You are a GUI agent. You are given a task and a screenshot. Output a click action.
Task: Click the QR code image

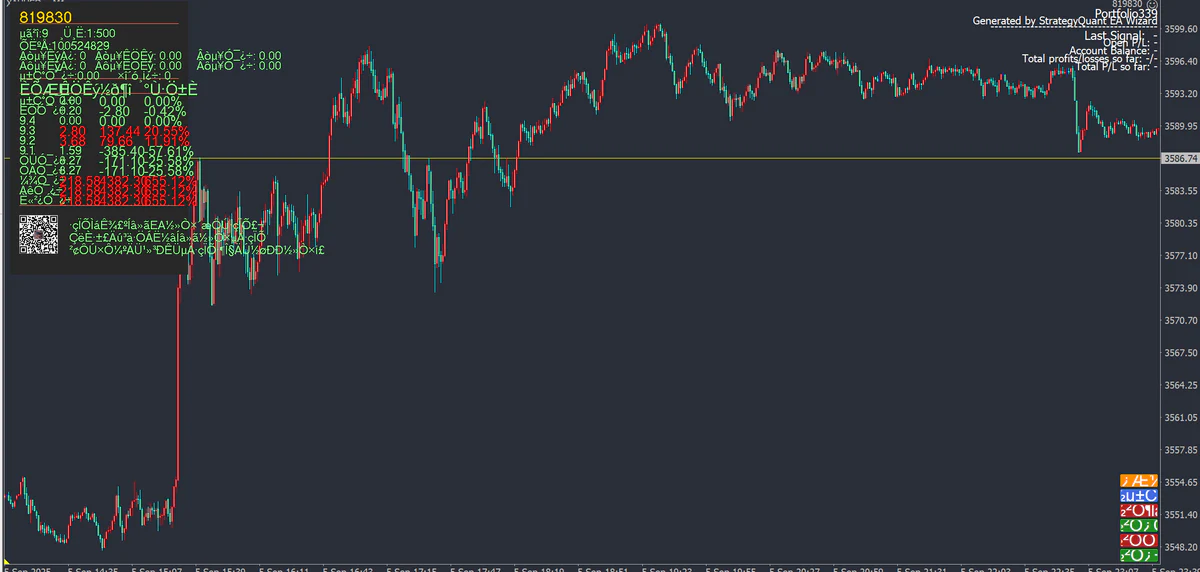(40, 235)
